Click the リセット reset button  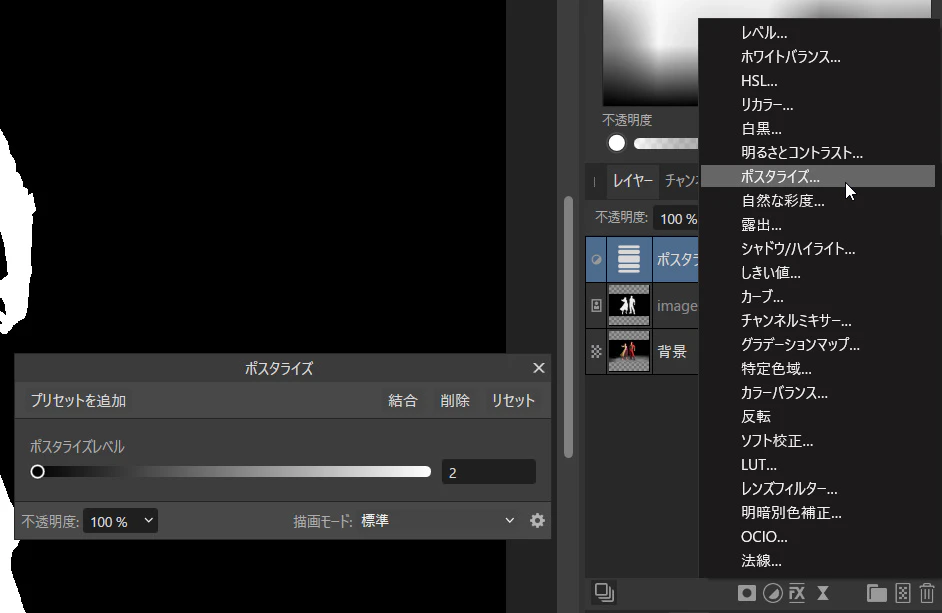point(513,401)
